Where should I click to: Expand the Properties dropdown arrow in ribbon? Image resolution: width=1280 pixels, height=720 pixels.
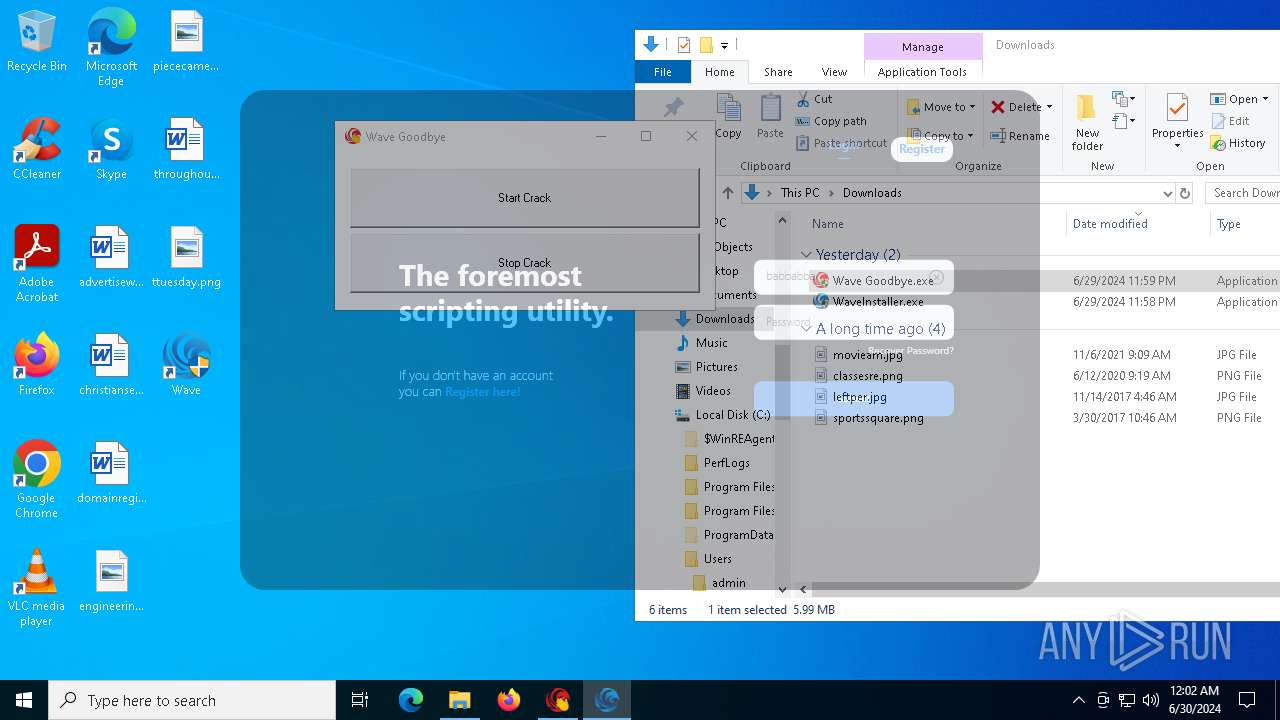(1177, 146)
